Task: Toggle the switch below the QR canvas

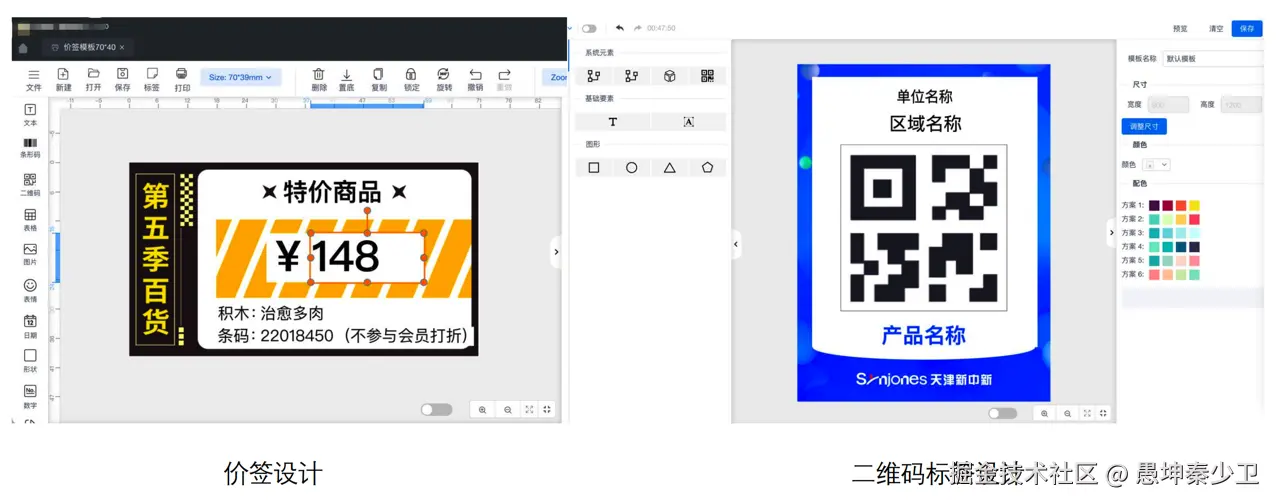Action: (x=1002, y=413)
